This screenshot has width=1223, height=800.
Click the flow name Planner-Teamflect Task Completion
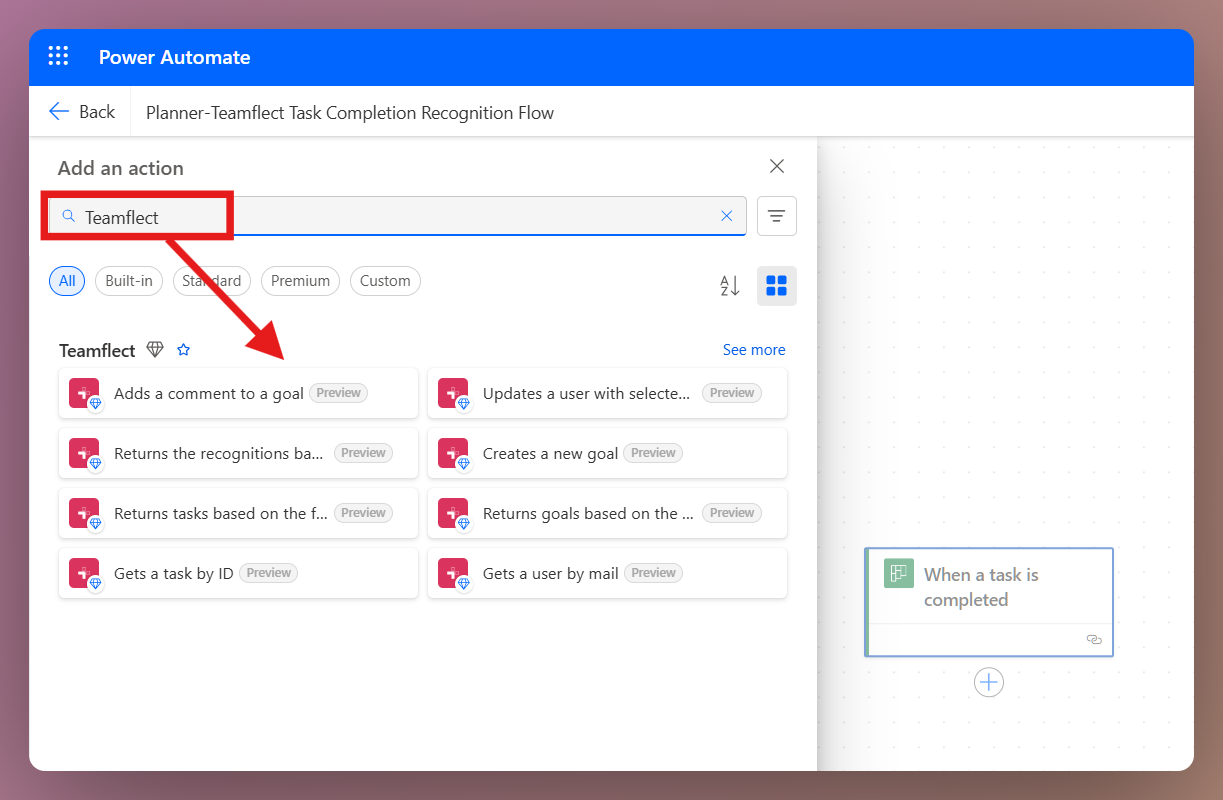350,113
